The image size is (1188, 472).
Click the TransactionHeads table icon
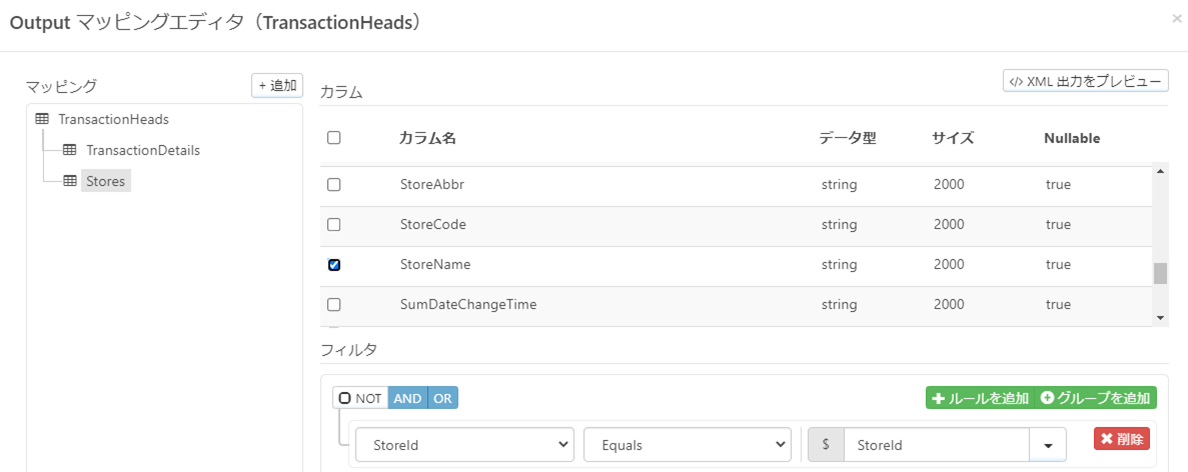42,119
